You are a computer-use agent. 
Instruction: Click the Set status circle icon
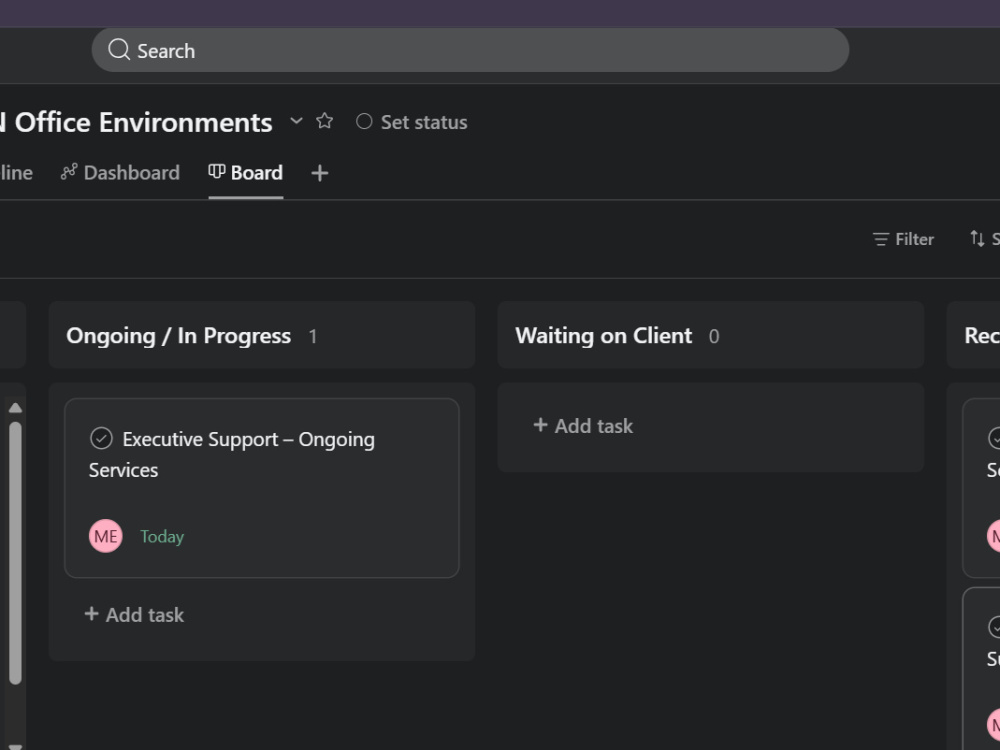(x=364, y=121)
